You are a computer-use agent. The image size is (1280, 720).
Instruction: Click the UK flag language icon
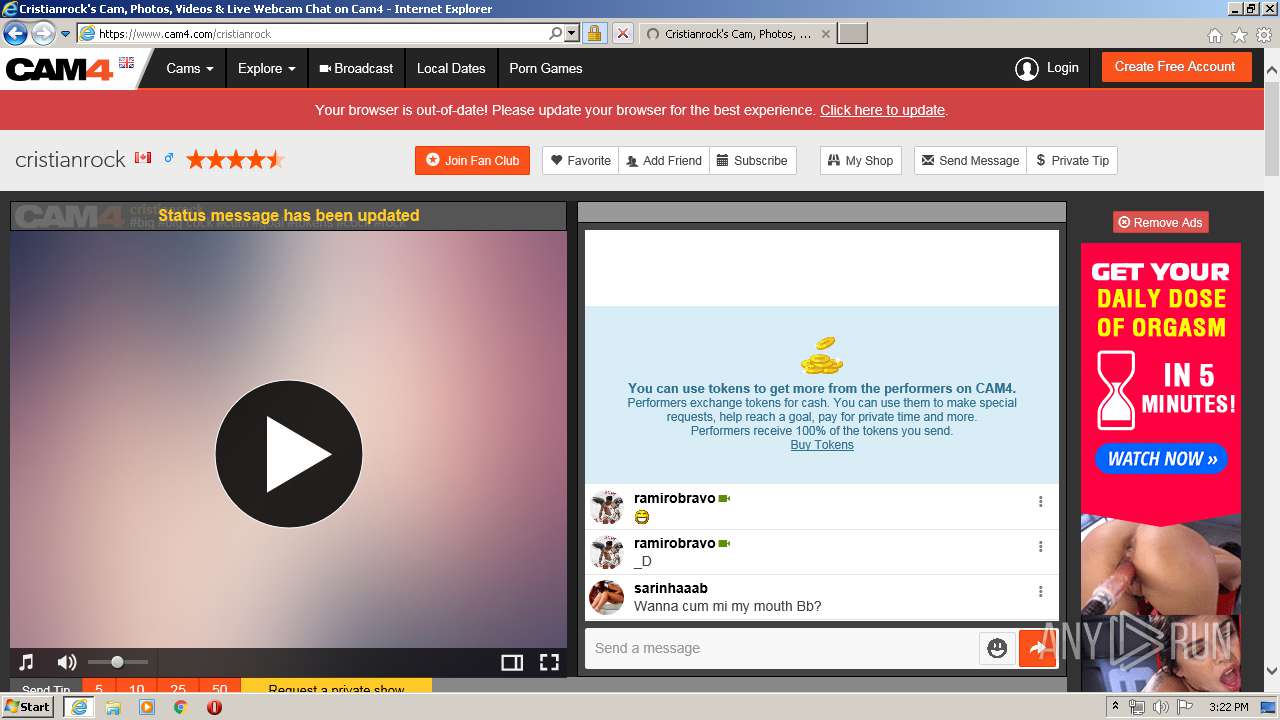(x=126, y=63)
